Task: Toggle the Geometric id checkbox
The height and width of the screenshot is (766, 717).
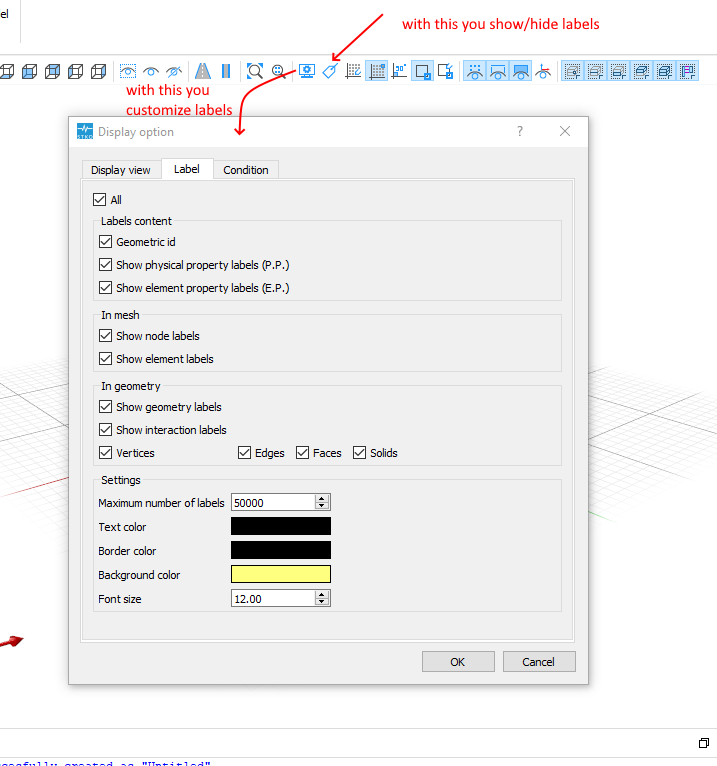Action: coord(105,241)
